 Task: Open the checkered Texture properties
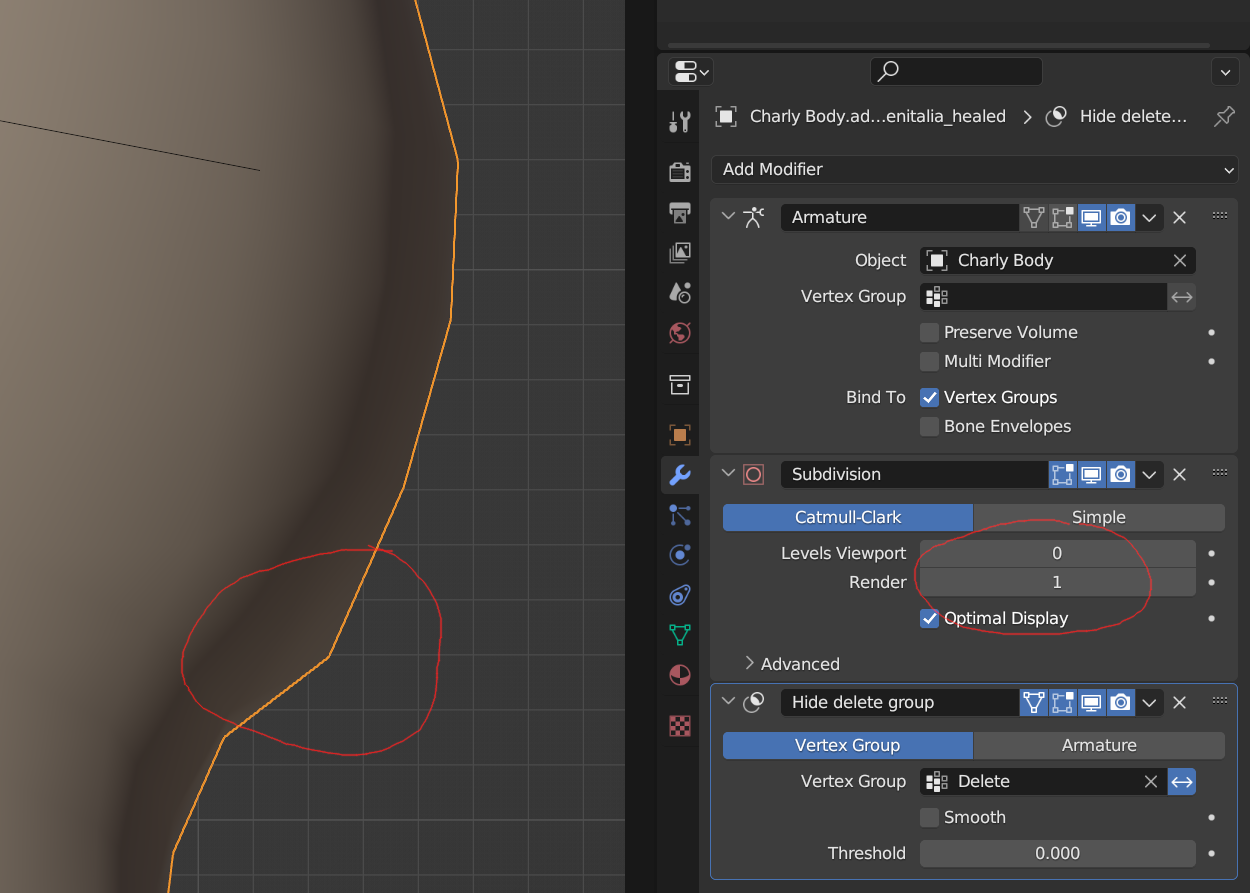[680, 726]
